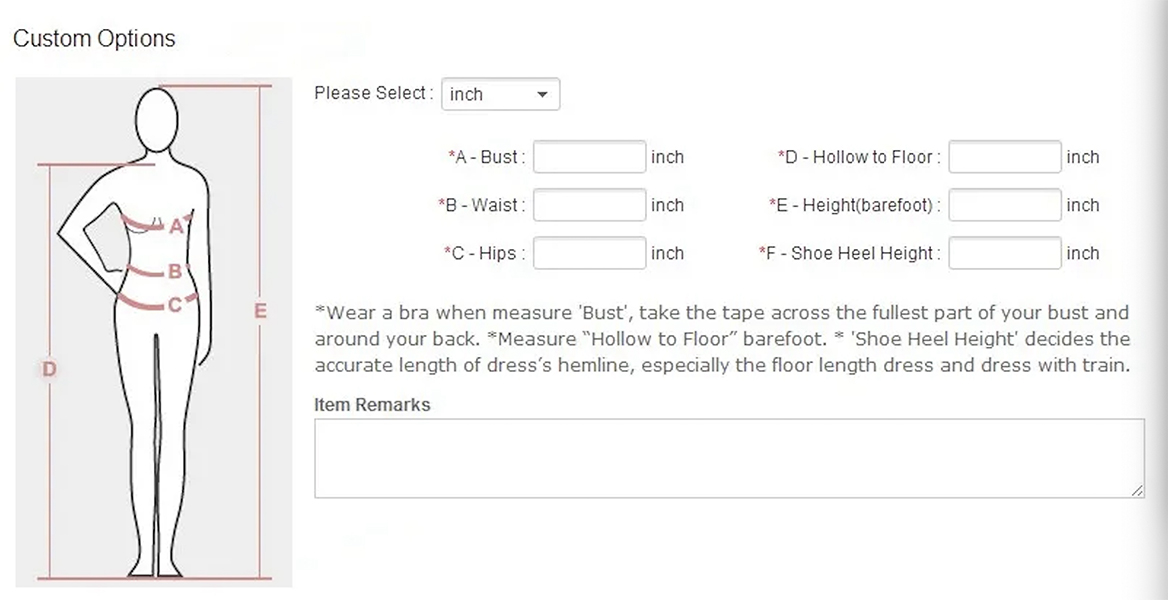Click the D - Hollow to Floor field
Image resolution: width=1168 pixels, height=600 pixels.
[x=1004, y=157]
